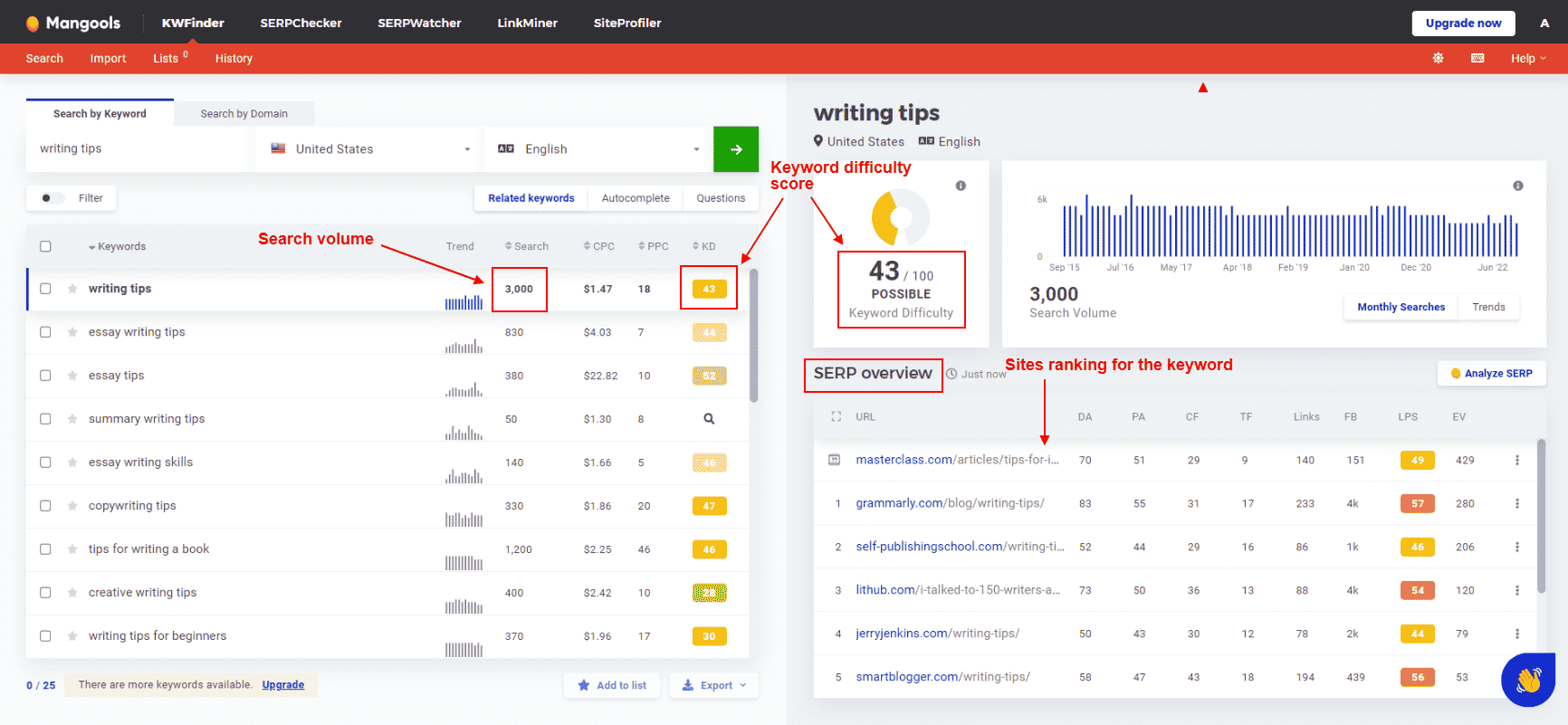The width and height of the screenshot is (1568, 725).
Task: Click Add to list button
Action: [x=612, y=685]
